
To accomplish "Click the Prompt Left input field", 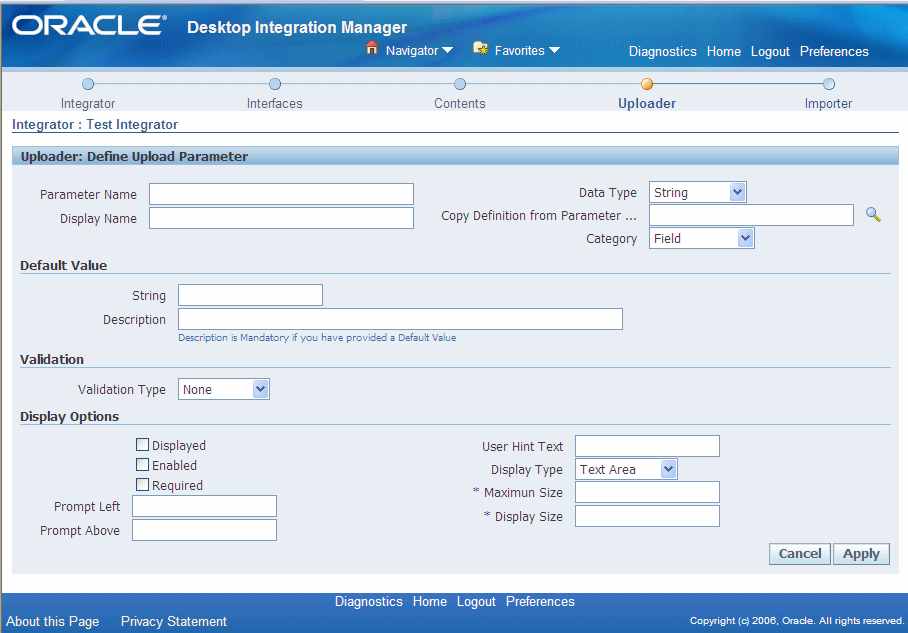I will pos(204,506).
